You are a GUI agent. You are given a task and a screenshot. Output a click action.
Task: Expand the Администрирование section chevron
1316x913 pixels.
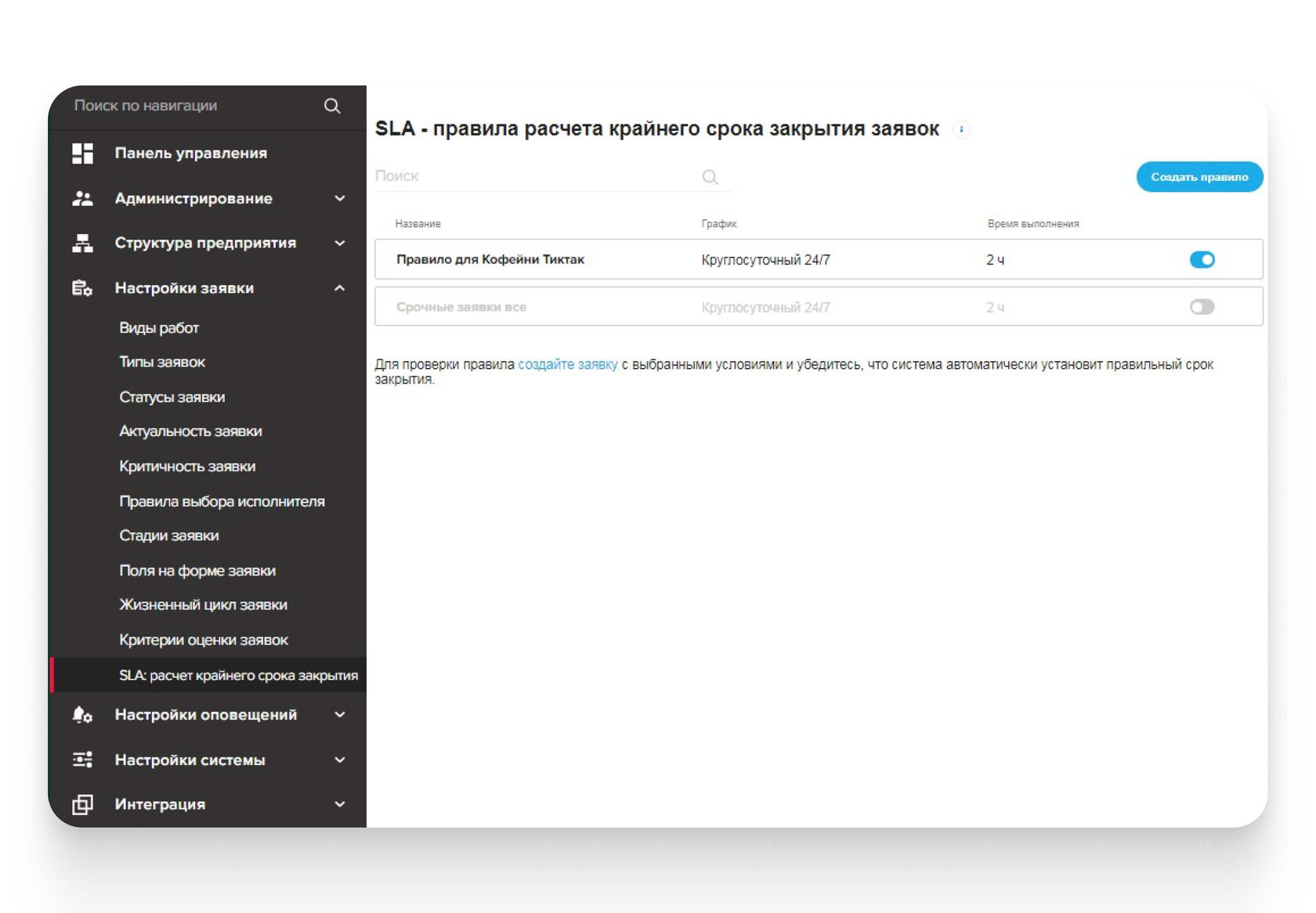click(340, 198)
